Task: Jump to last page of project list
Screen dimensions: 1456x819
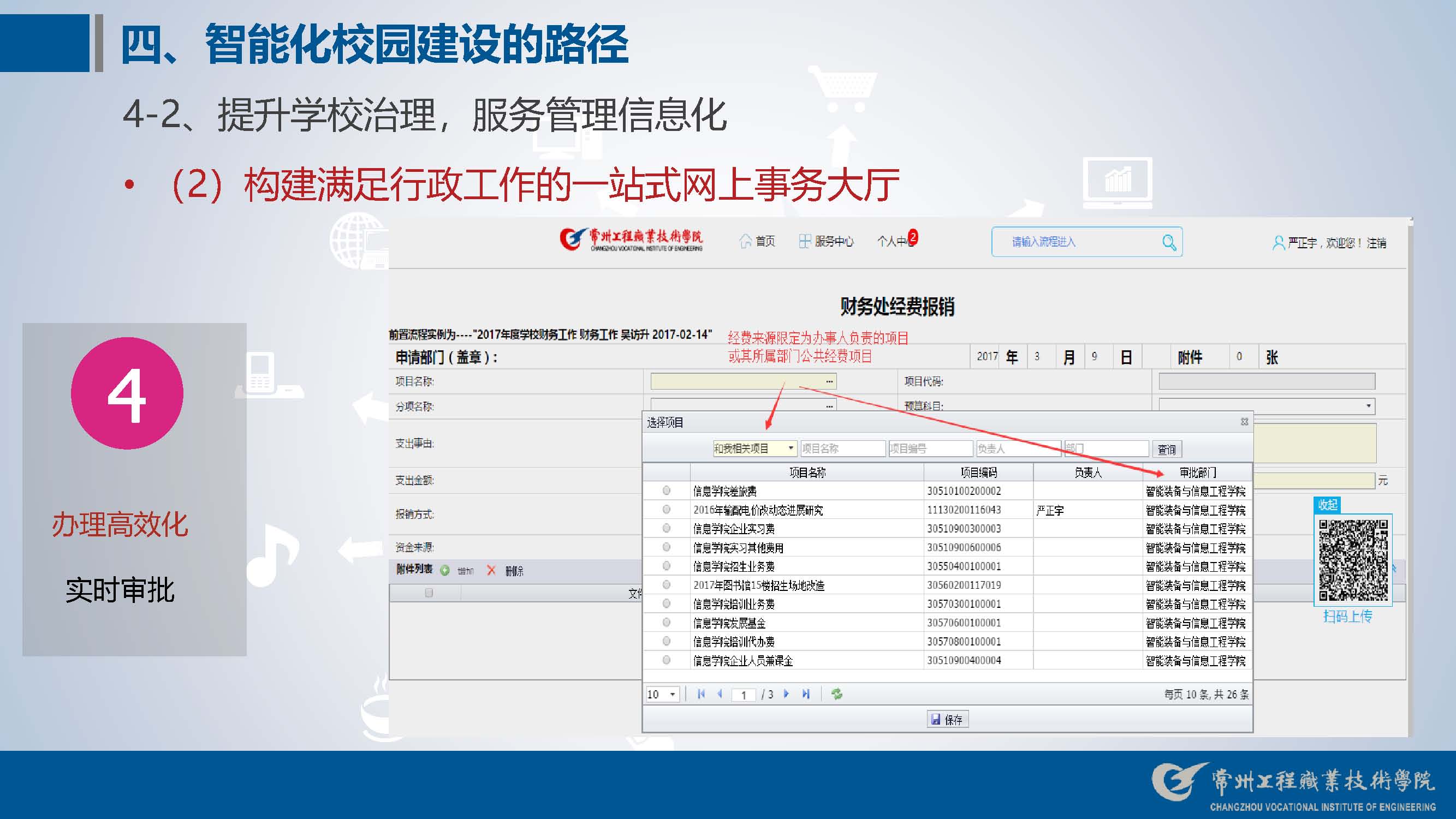Action: (x=806, y=694)
